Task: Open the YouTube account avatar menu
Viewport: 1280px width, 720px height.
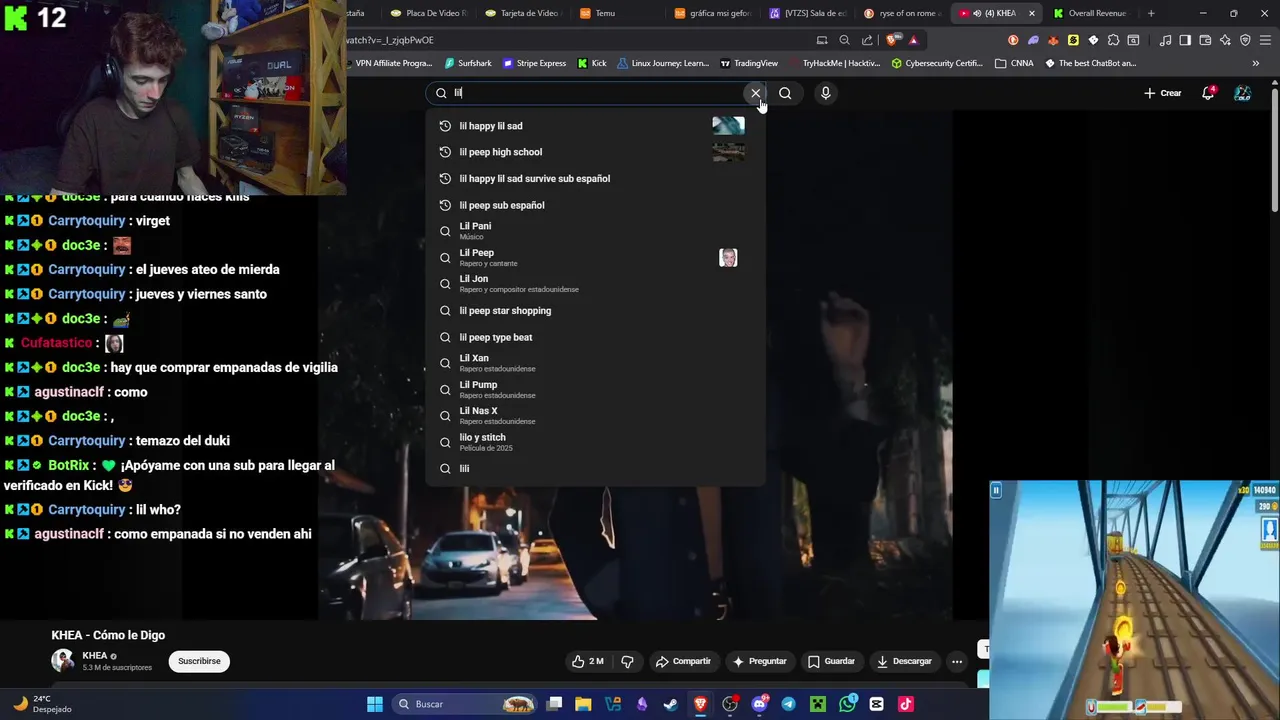Action: 1242,93
